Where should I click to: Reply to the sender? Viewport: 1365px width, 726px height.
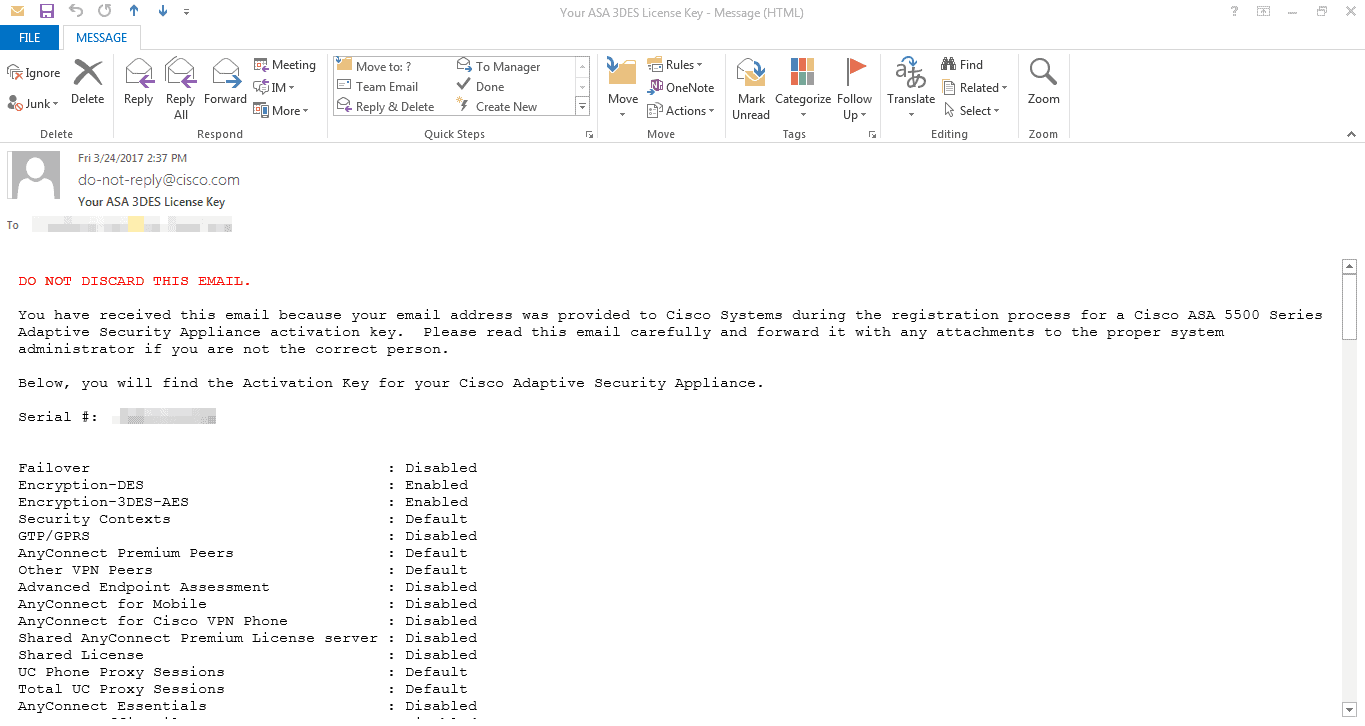pyautogui.click(x=138, y=81)
